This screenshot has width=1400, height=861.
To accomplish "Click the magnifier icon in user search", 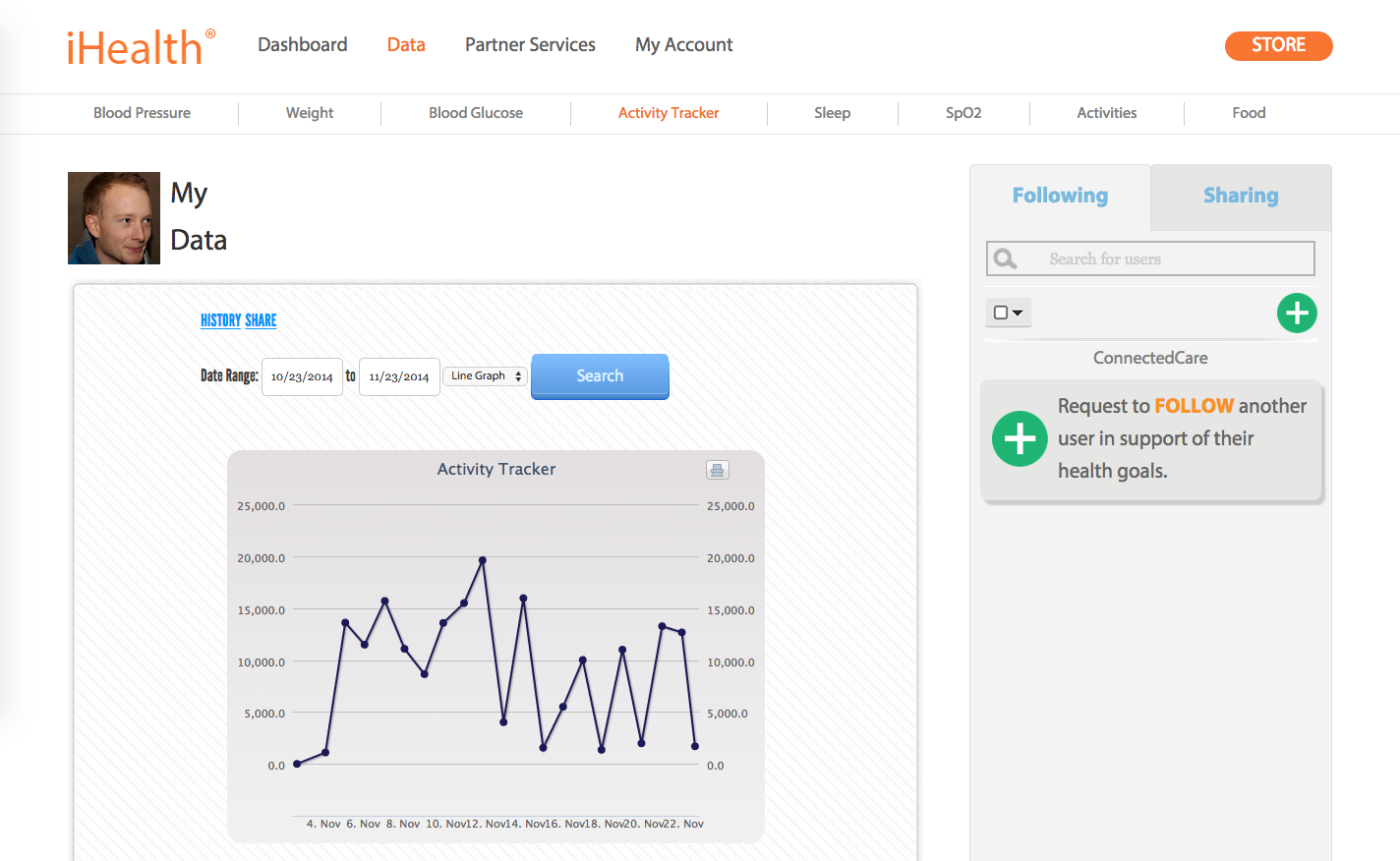I will (x=1005, y=258).
